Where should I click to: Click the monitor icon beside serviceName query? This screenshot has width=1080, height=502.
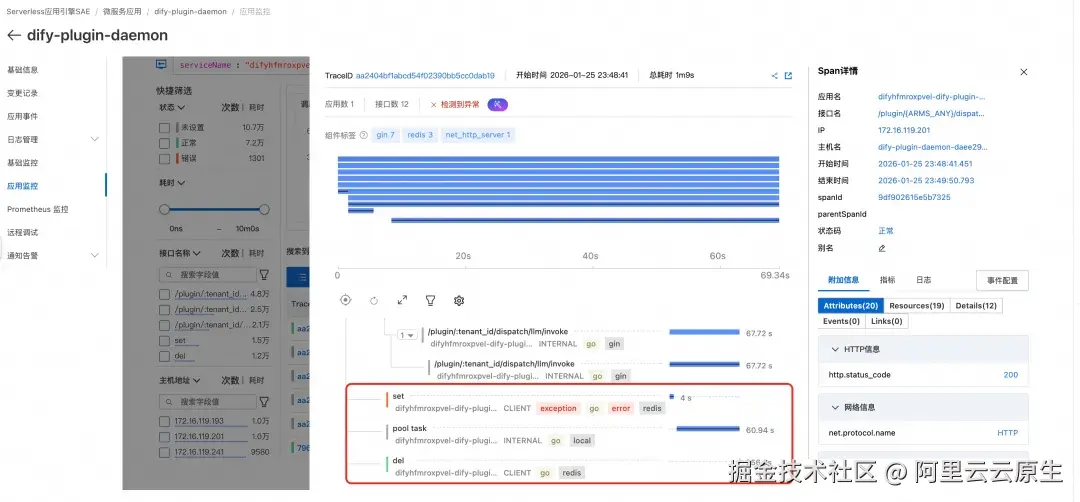161,64
